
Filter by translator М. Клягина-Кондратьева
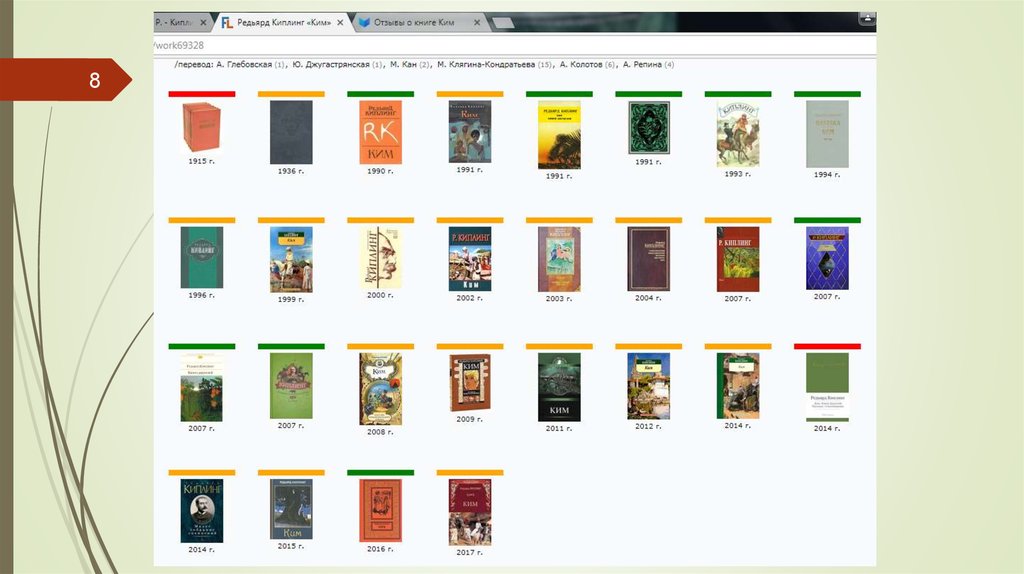tap(486, 65)
